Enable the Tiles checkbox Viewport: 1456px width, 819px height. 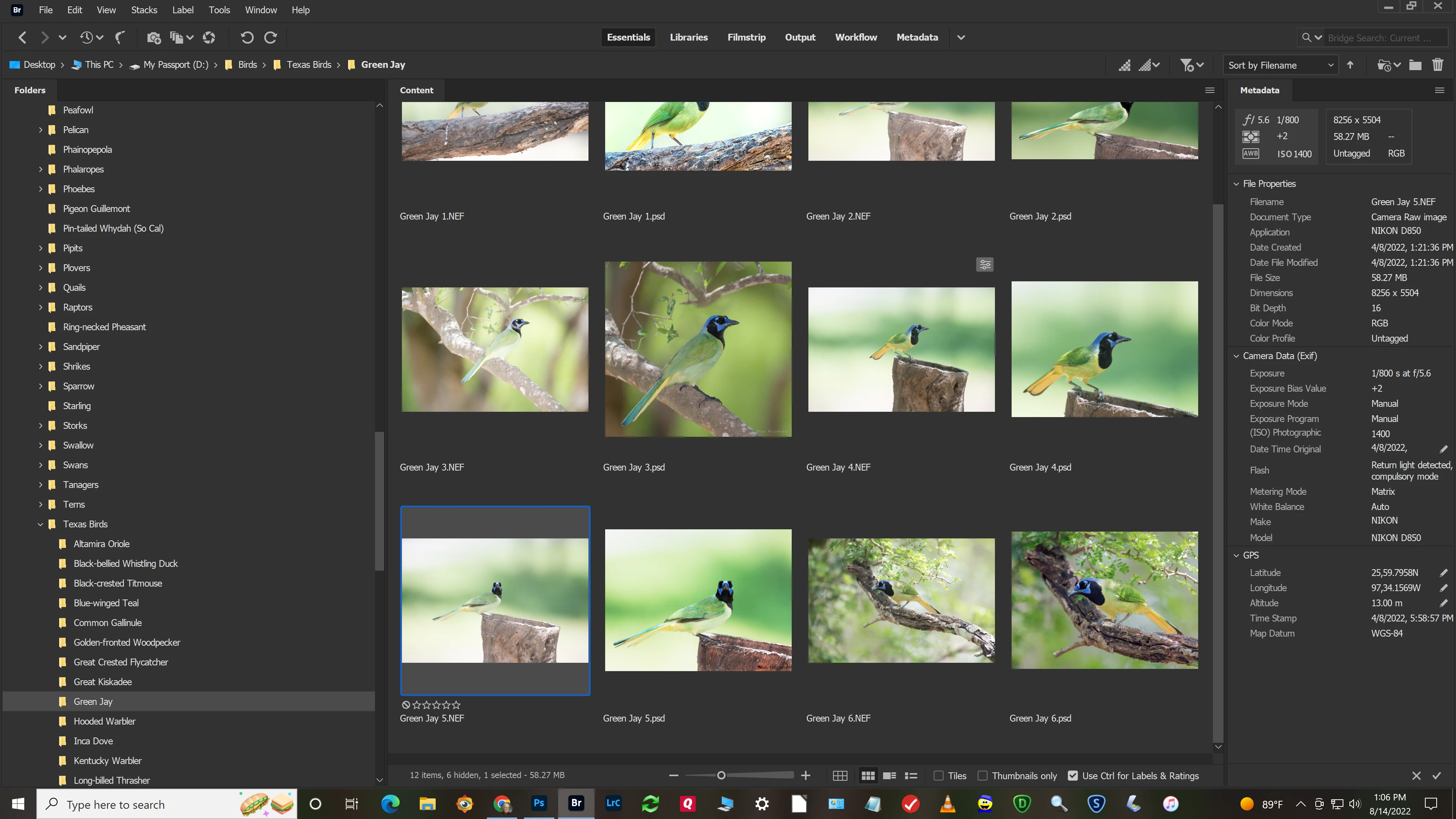939,775
